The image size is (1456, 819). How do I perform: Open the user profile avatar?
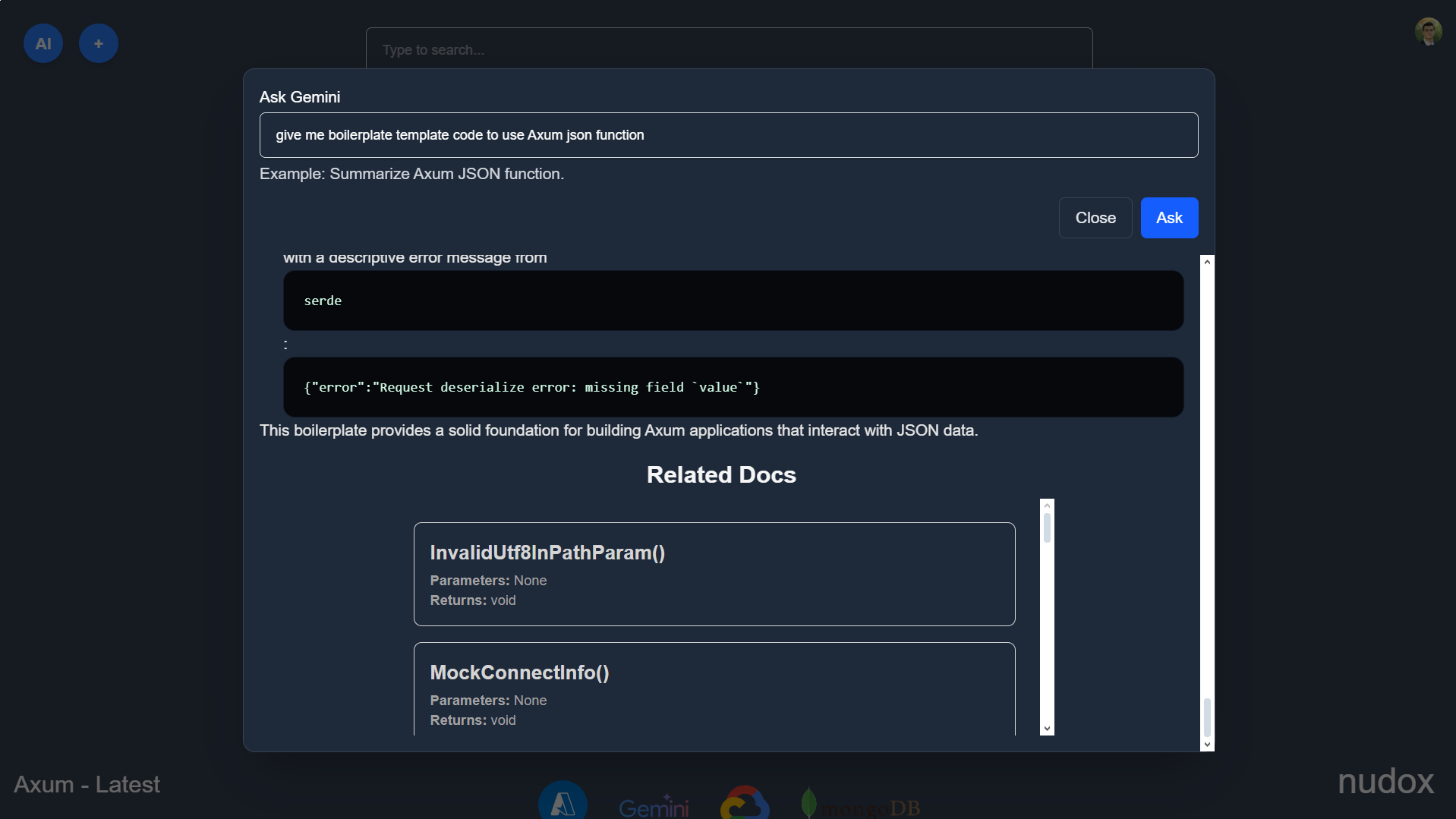(1428, 32)
